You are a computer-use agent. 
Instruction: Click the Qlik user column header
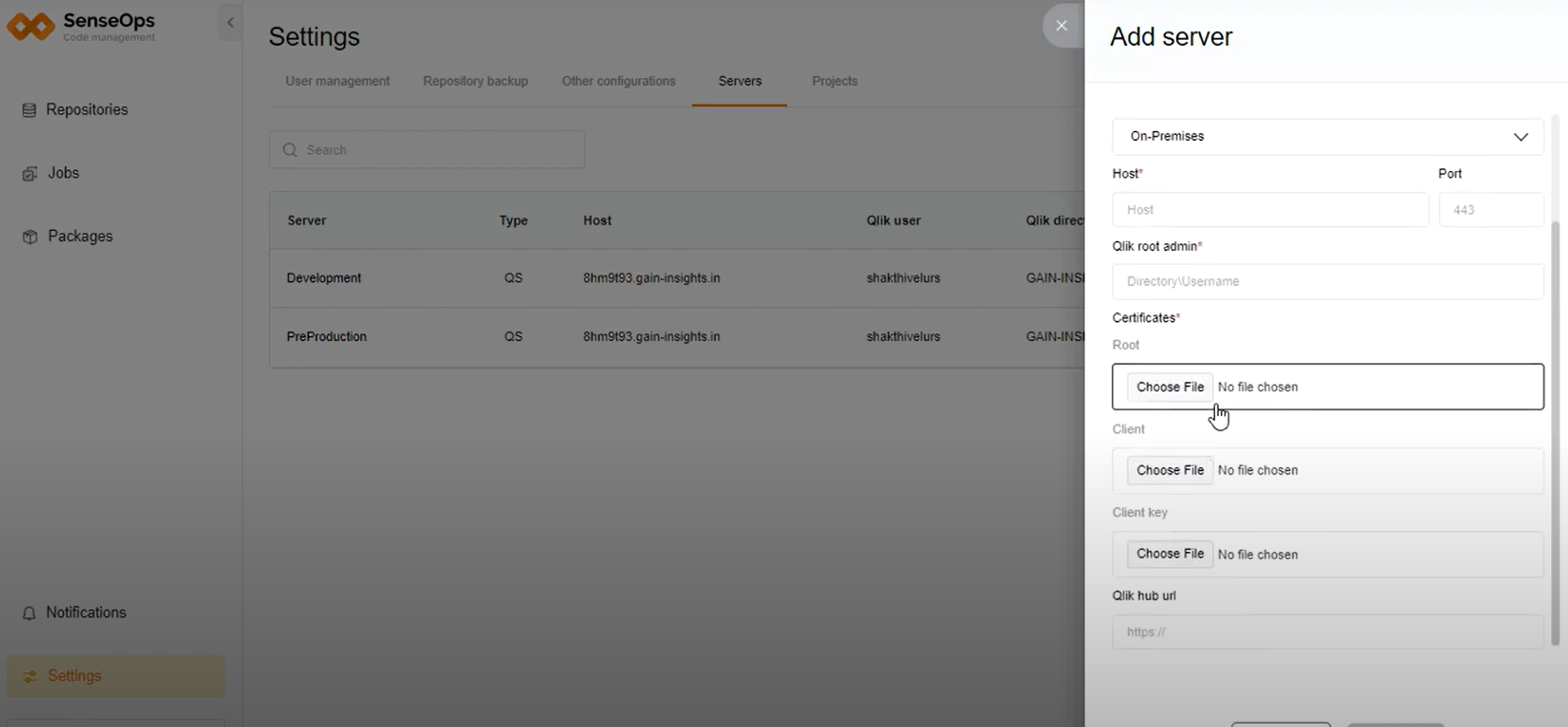tap(893, 220)
